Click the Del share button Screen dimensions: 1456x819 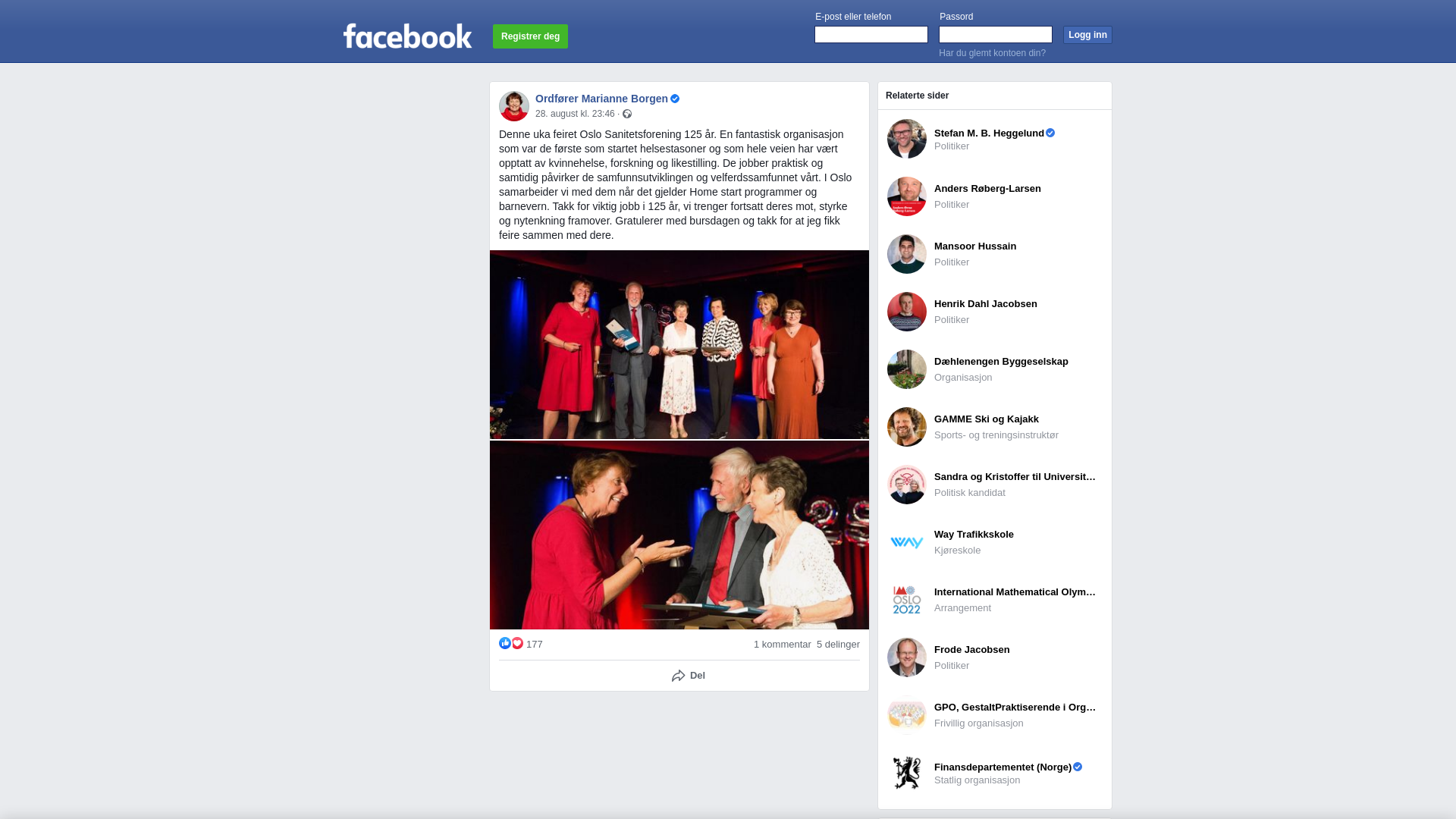pyautogui.click(x=689, y=676)
